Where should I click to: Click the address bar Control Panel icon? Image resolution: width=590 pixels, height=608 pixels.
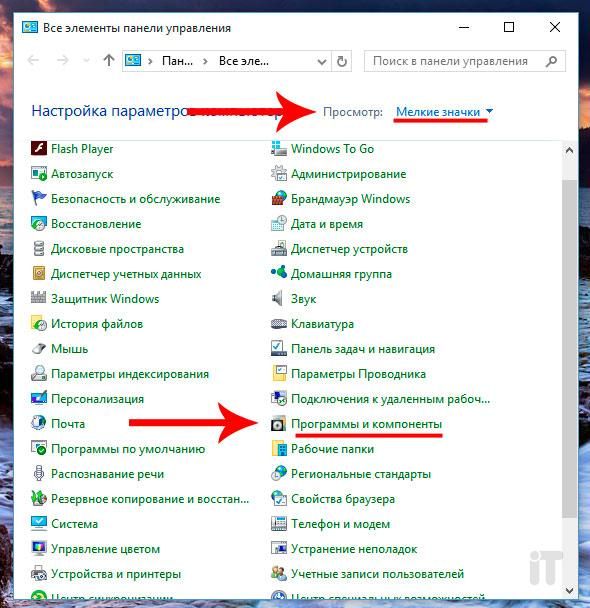click(133, 61)
